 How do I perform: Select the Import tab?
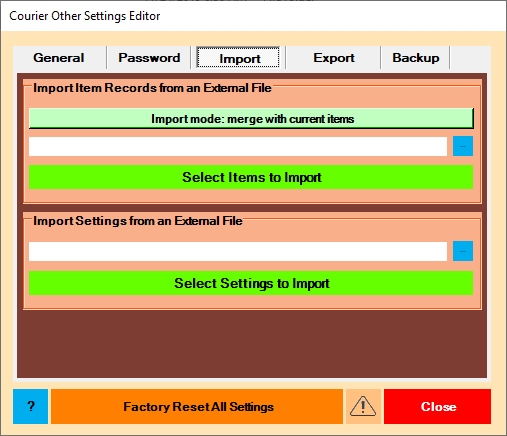pos(238,58)
